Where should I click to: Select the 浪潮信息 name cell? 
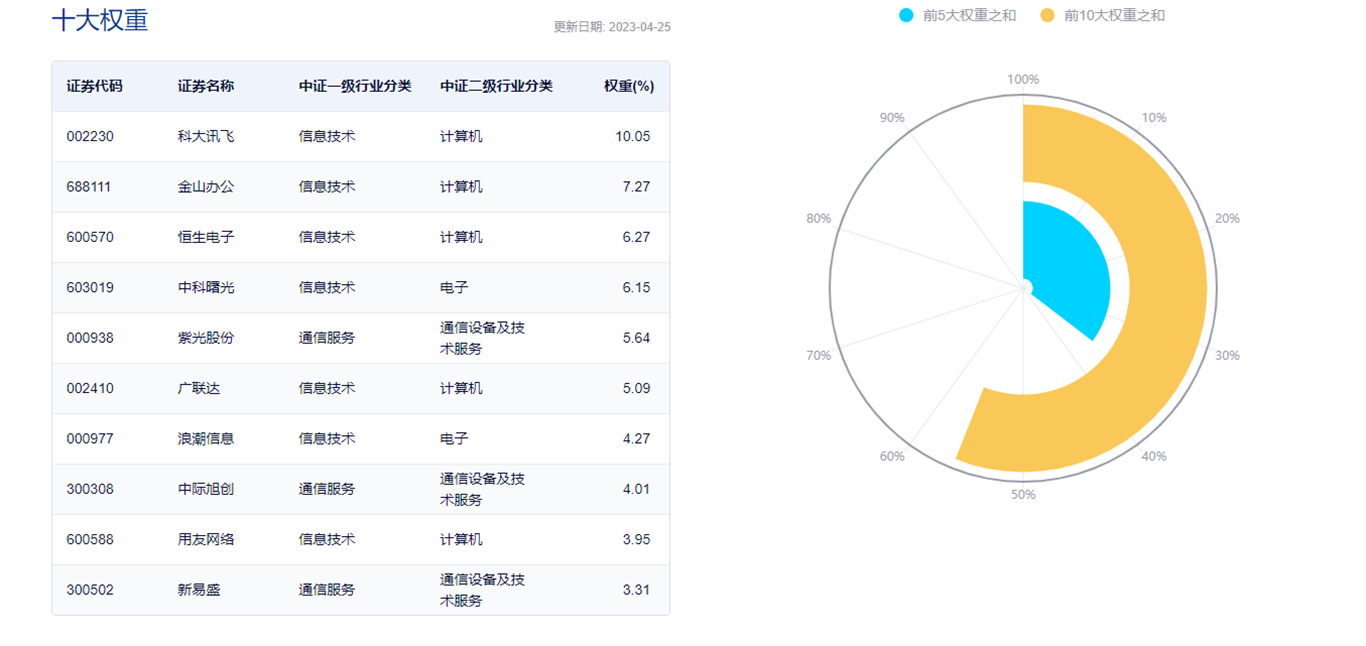coord(206,438)
